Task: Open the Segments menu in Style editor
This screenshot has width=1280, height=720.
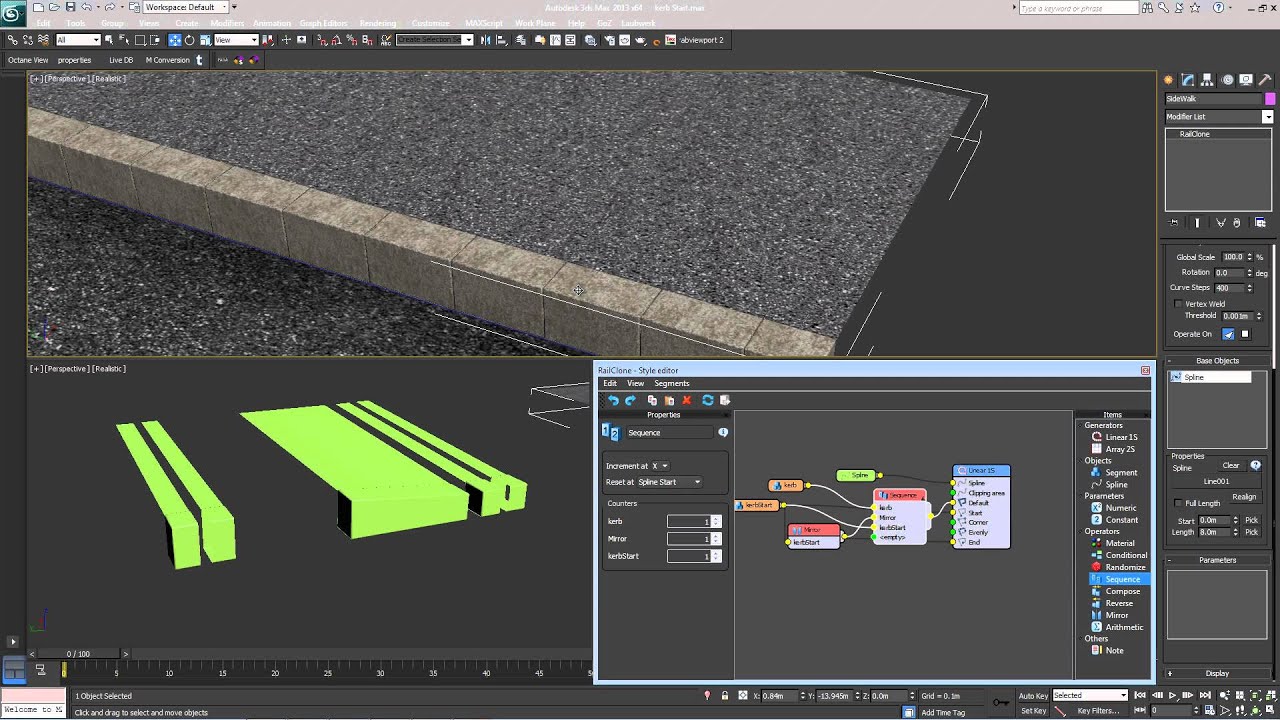Action: click(672, 384)
